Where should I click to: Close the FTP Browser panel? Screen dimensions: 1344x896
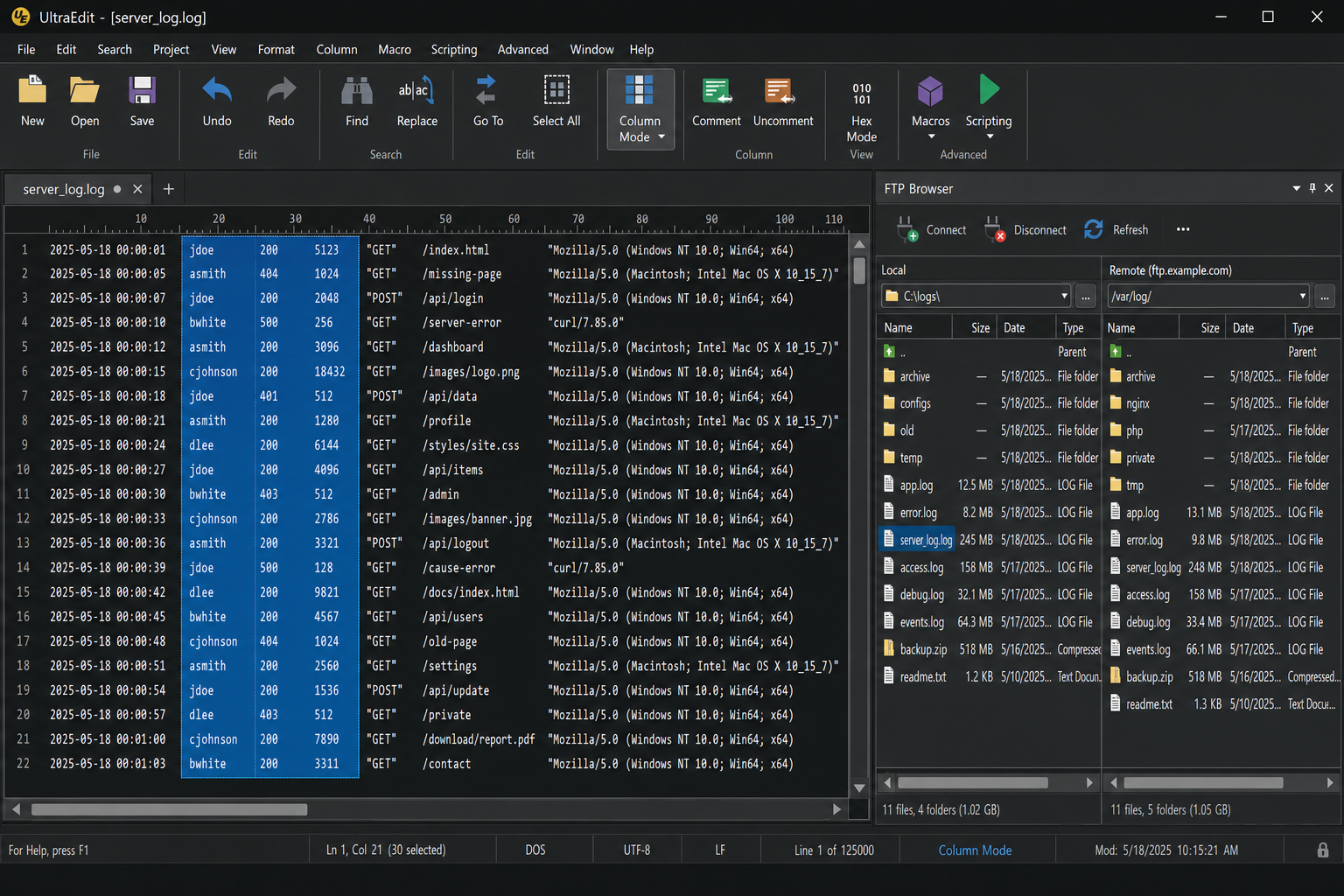[x=1328, y=188]
